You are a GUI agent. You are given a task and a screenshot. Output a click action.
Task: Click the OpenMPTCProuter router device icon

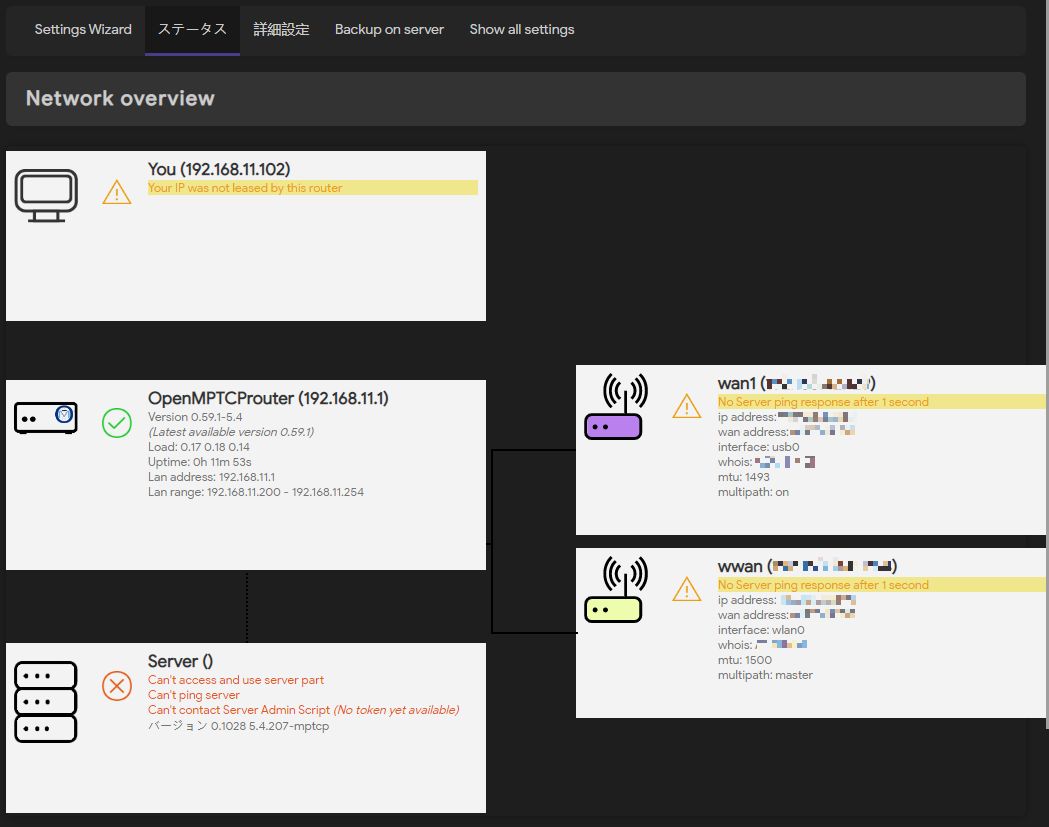pos(45,418)
